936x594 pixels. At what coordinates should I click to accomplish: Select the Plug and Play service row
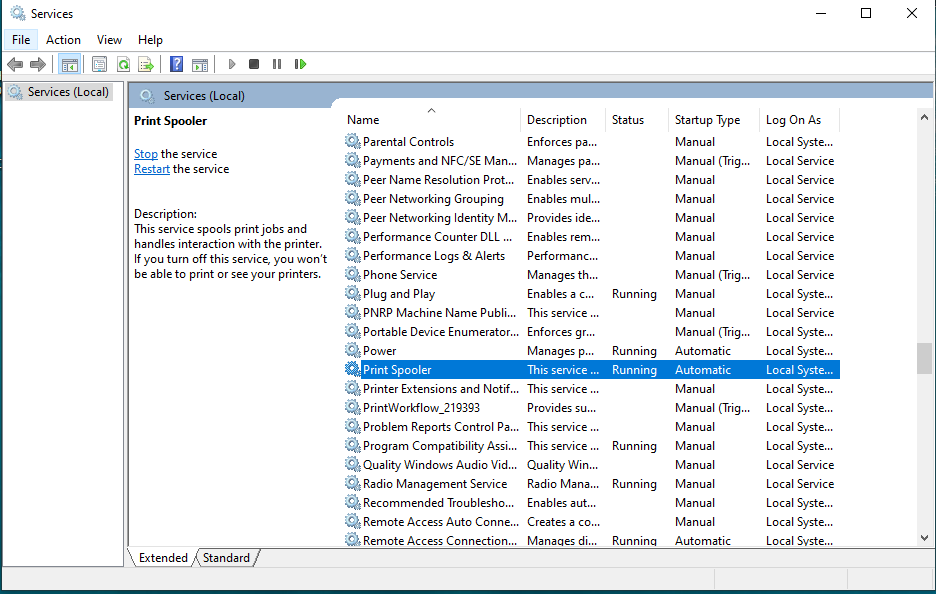(399, 294)
